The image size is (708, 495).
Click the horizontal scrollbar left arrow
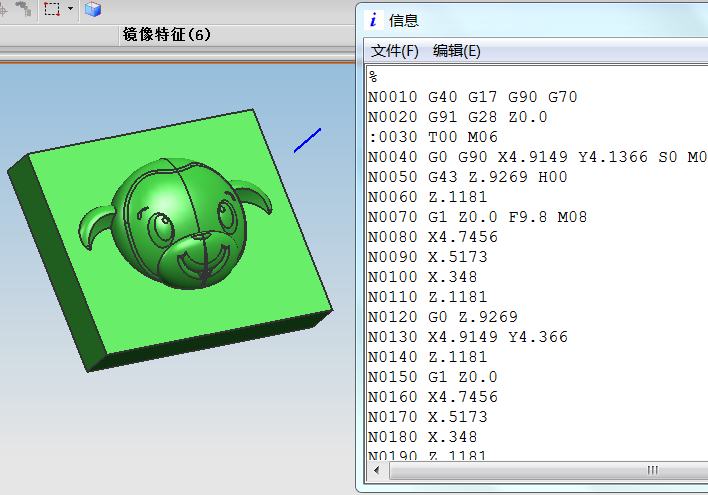coord(377,471)
